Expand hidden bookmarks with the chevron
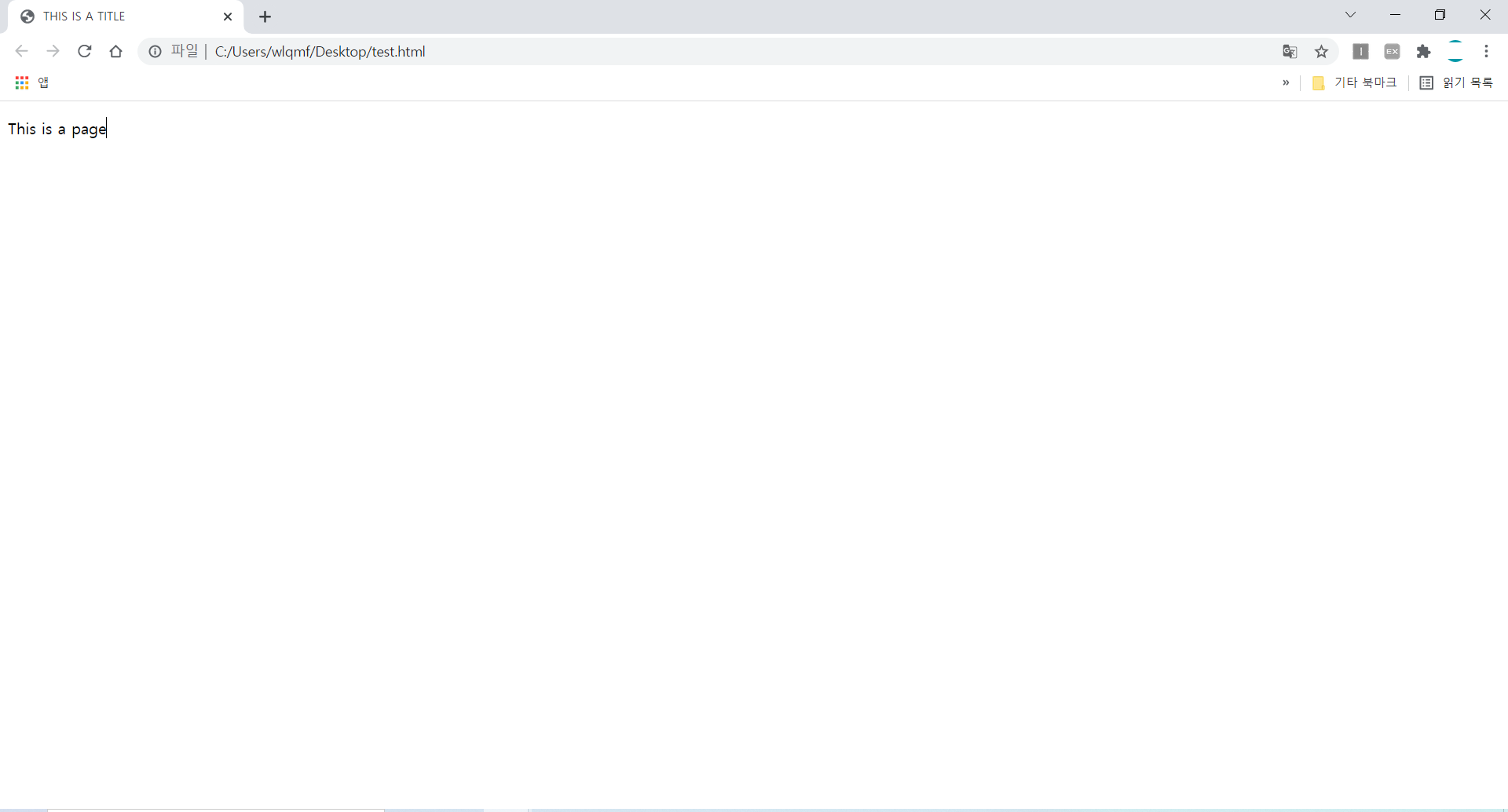Image resolution: width=1508 pixels, height=812 pixels. (x=1286, y=82)
